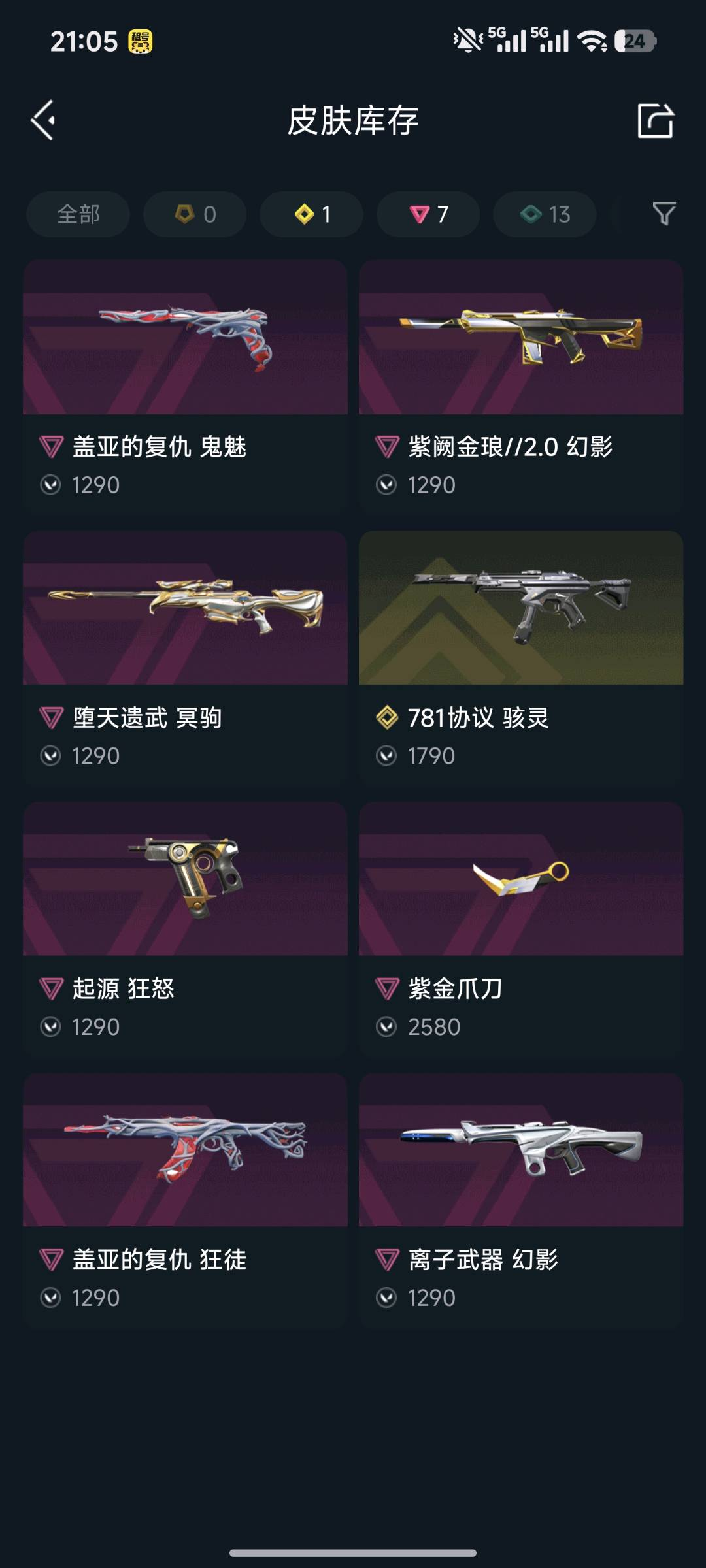Tap the 盖亚的复仇 狂徒 title text
Viewport: 706px width, 1568px height.
pos(160,1260)
